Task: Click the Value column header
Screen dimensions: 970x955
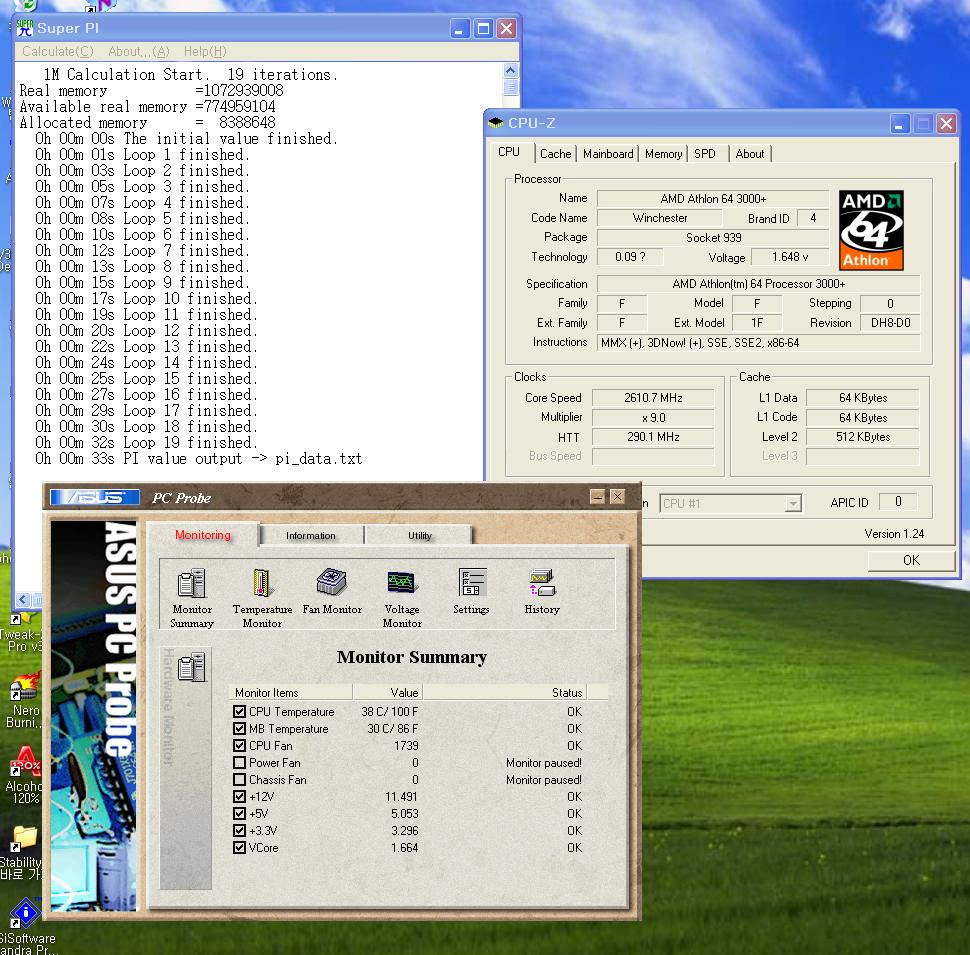Action: click(387, 692)
